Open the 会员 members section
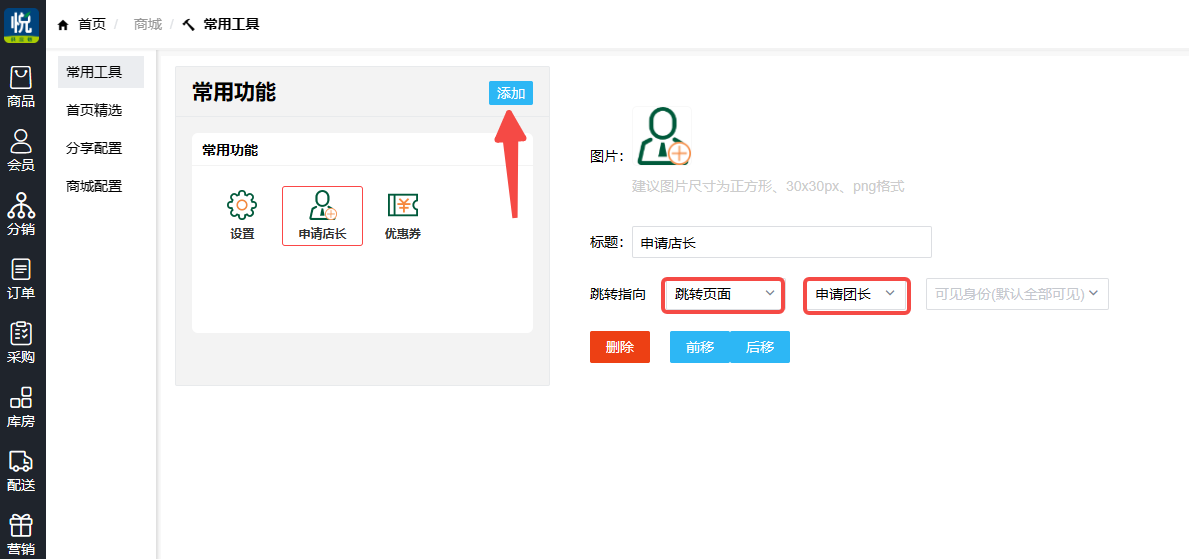 [21, 152]
